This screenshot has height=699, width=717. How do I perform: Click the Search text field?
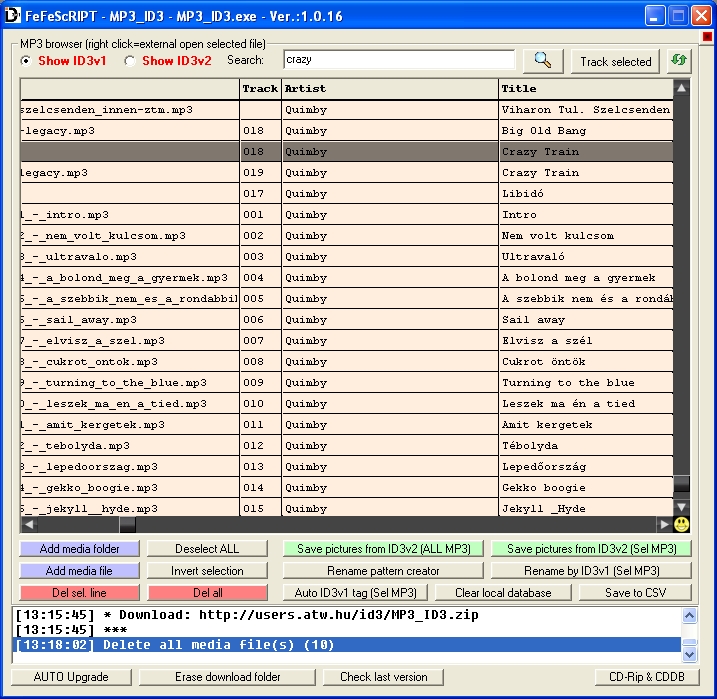(x=399, y=60)
